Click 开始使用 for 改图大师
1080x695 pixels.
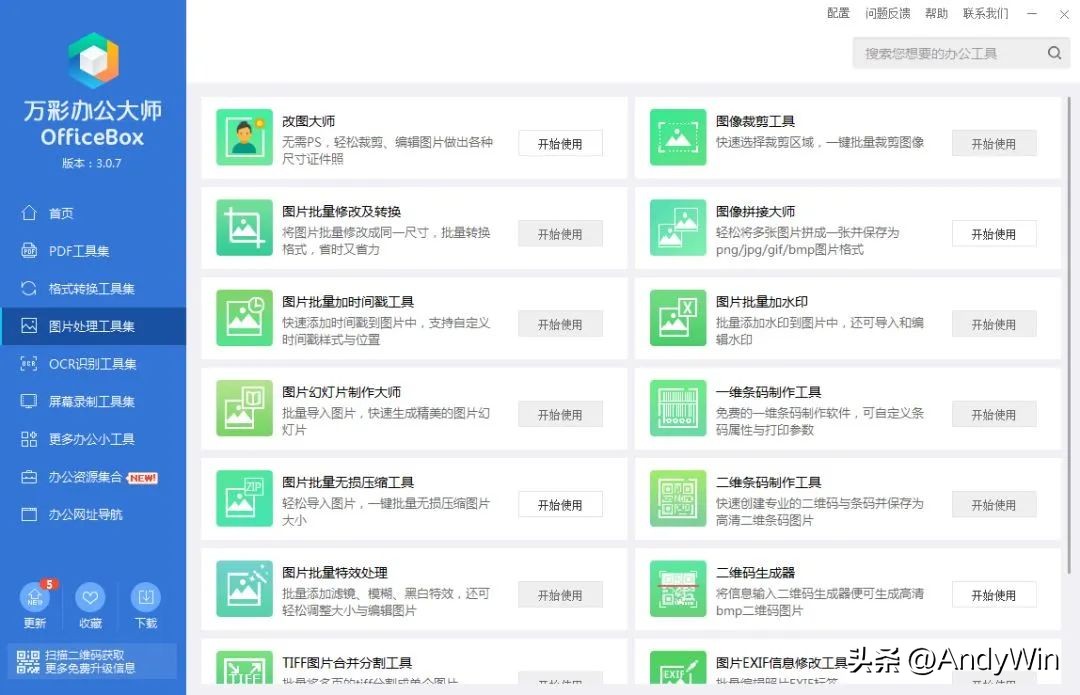[560, 143]
